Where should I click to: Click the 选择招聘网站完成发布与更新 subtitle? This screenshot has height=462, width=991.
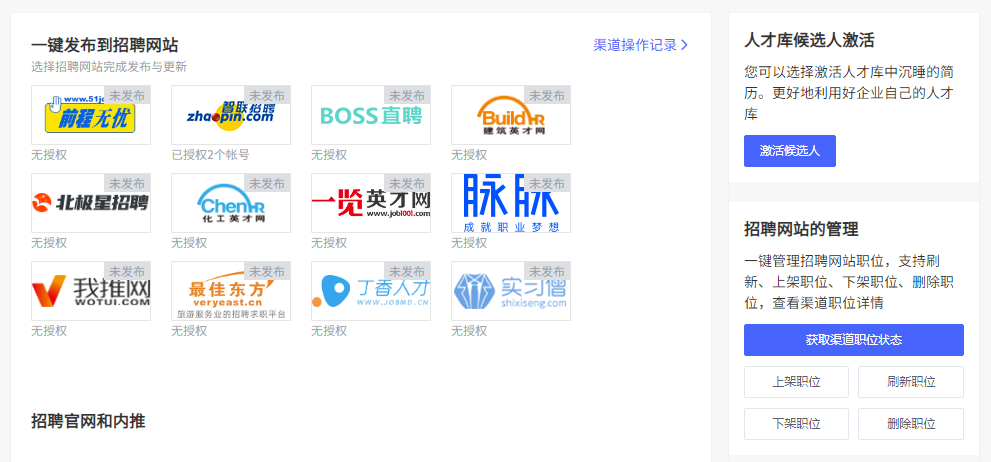pyautogui.click(x=109, y=67)
